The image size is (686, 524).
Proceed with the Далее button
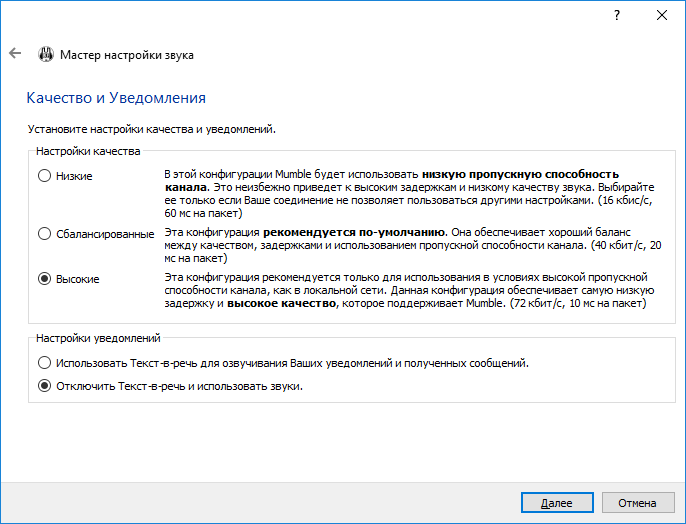point(557,503)
